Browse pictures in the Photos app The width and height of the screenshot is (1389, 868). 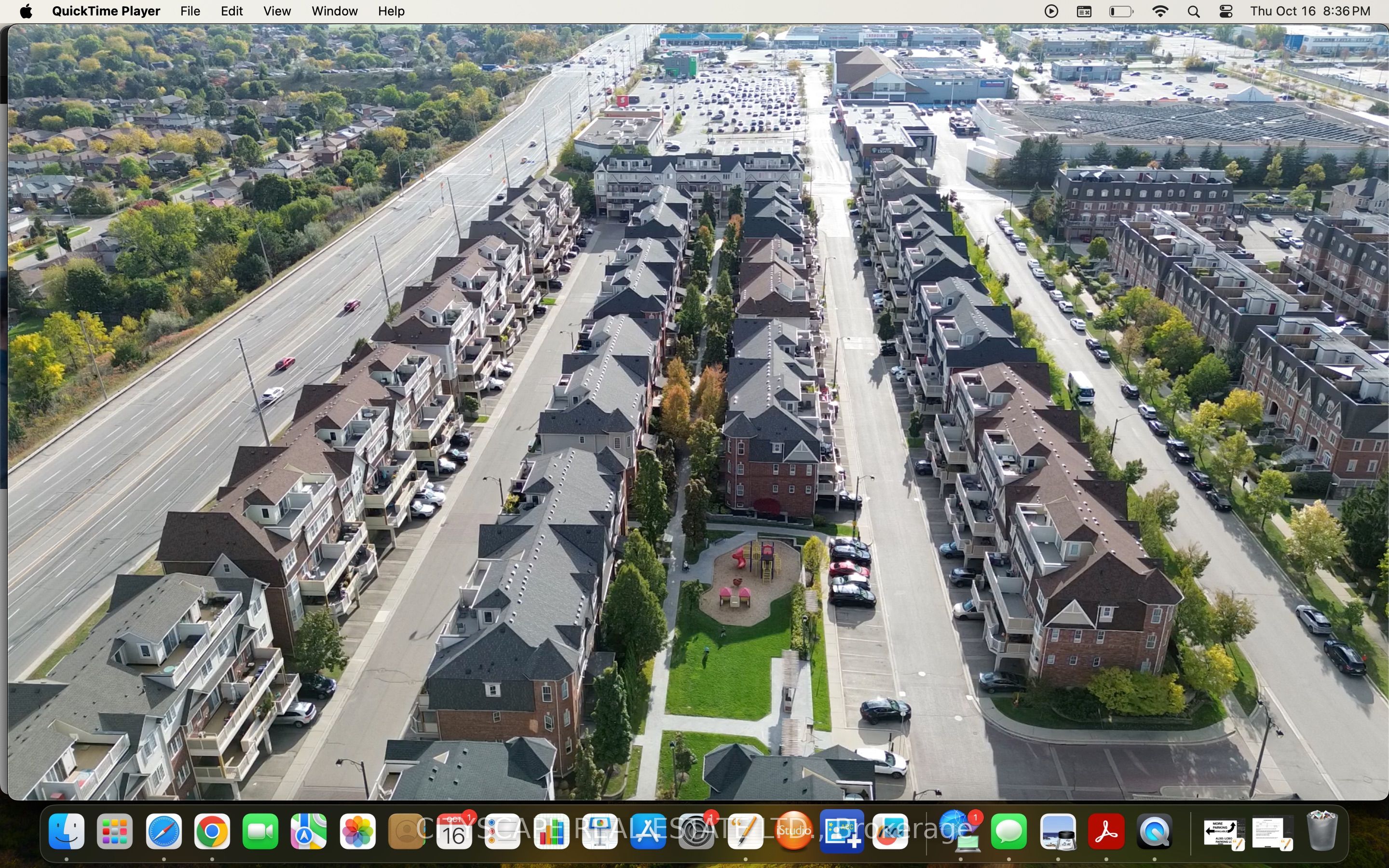[x=356, y=832]
